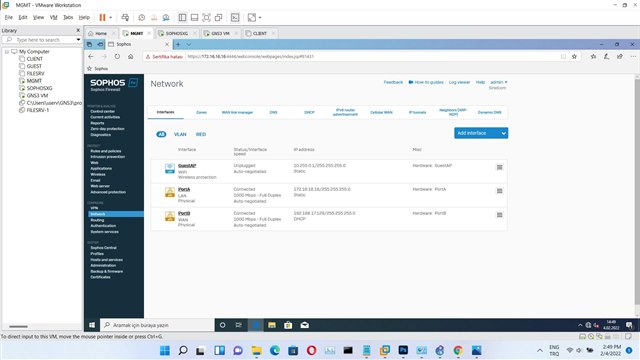This screenshot has width=640, height=360.
Task: Switch to Unity mode icon
Action: (218, 18)
